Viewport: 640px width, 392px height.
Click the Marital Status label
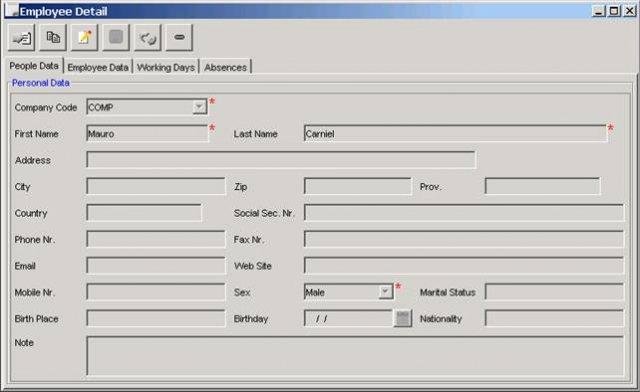[x=447, y=292]
